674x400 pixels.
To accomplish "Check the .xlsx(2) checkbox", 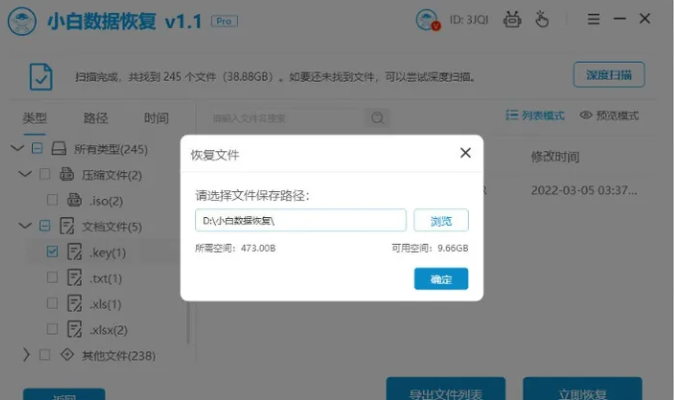I will (52, 329).
